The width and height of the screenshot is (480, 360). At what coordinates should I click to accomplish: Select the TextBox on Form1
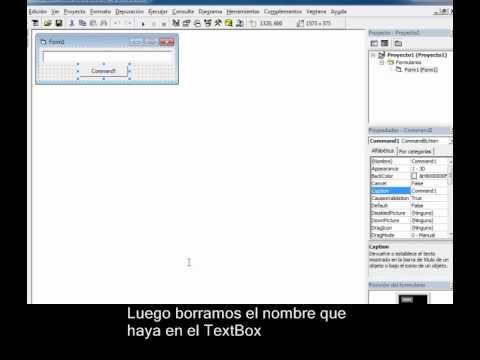tap(107, 57)
